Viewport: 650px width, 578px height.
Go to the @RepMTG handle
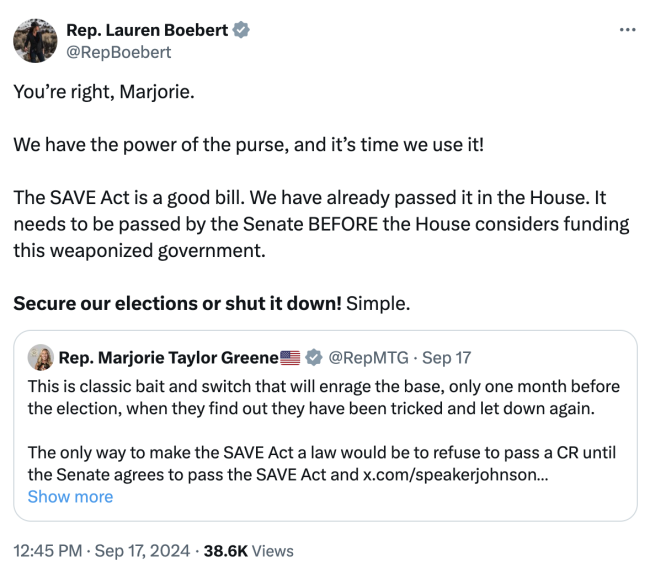[367, 357]
